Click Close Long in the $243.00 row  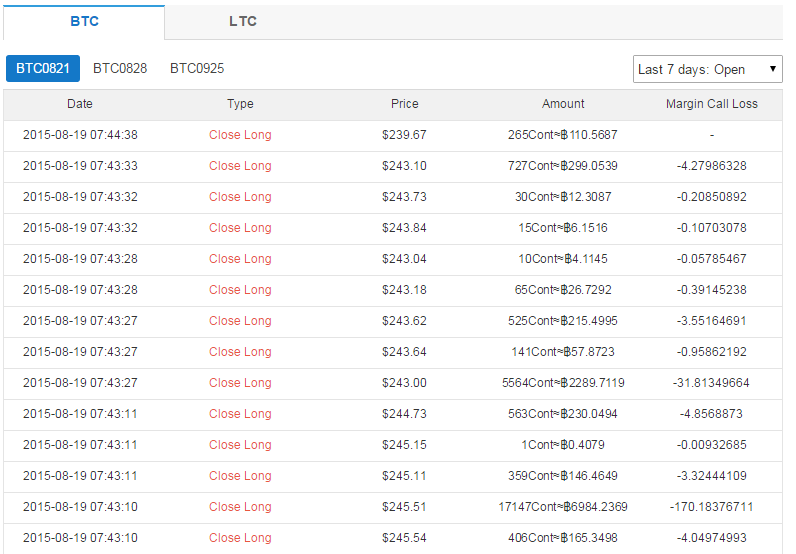click(x=240, y=383)
